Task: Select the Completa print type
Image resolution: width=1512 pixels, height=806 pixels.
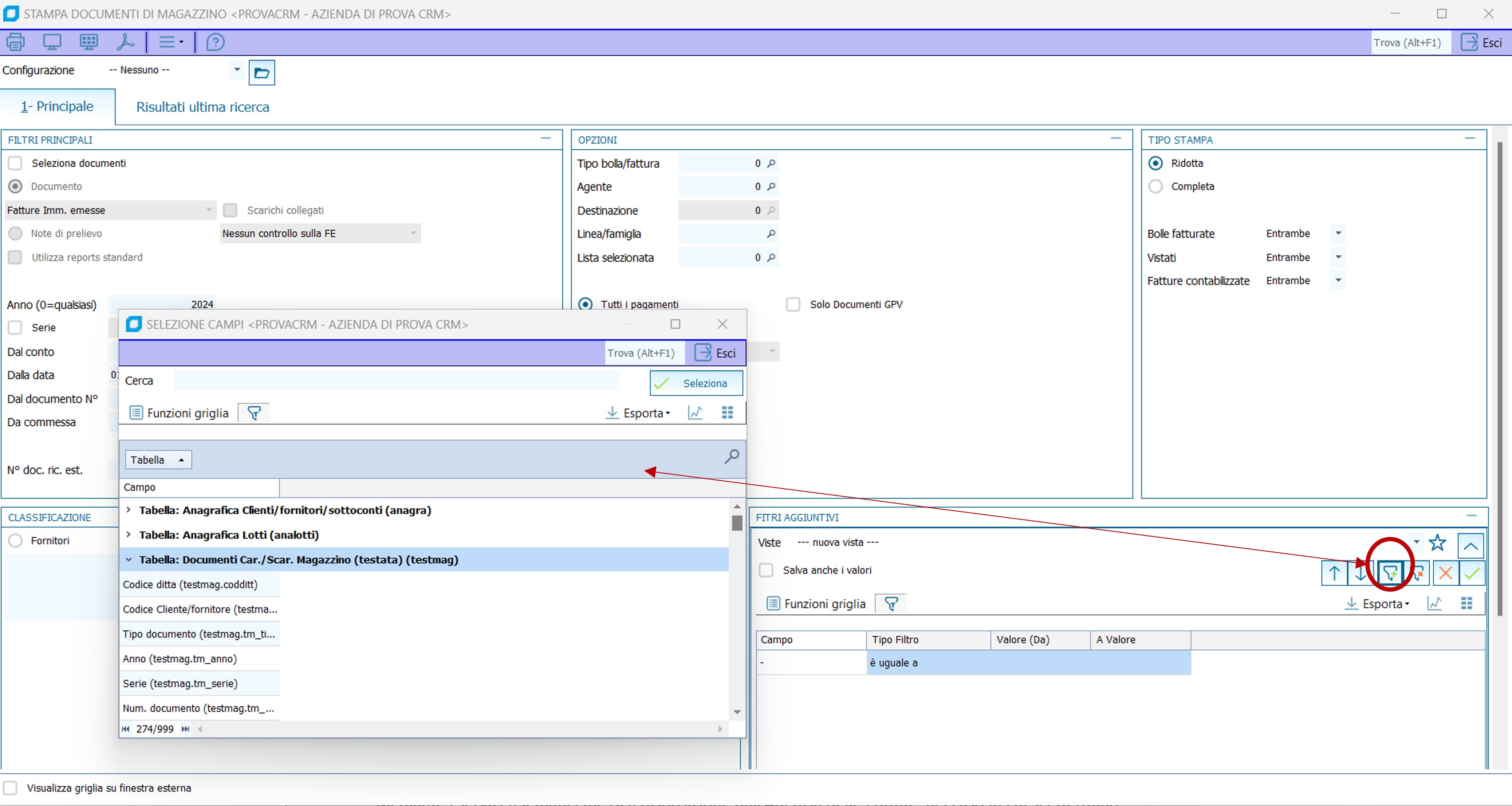Action: point(1155,187)
